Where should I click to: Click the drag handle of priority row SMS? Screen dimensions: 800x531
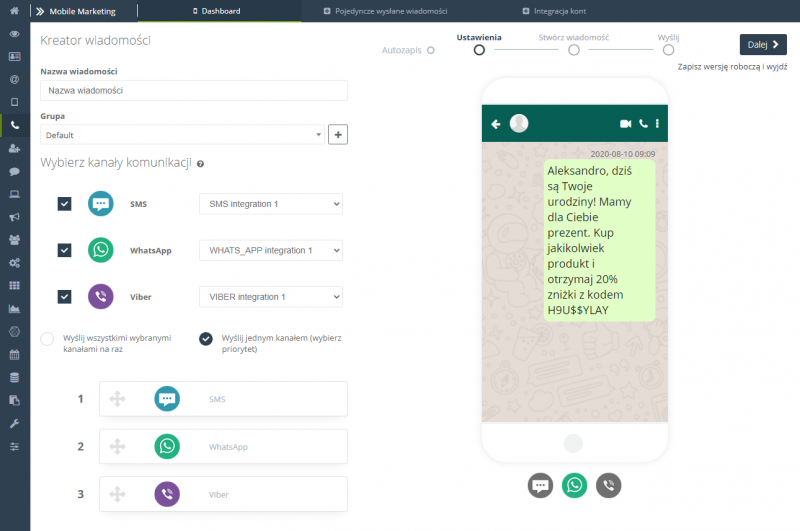point(117,399)
